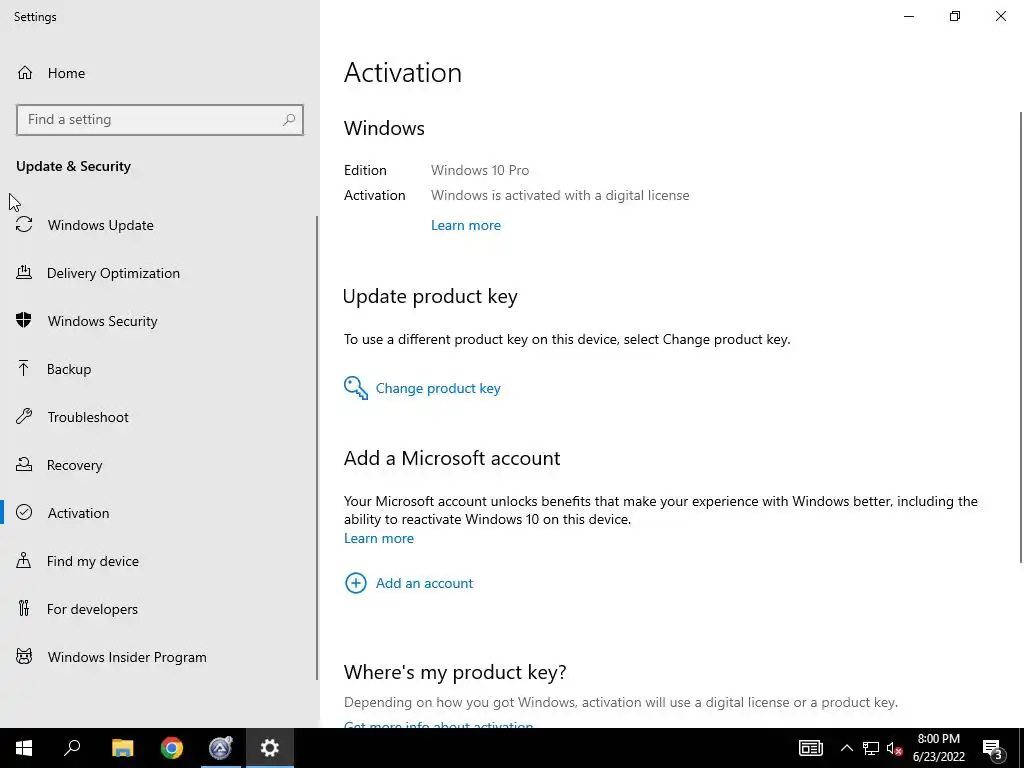Image resolution: width=1024 pixels, height=768 pixels.
Task: Open taskbar search
Action: (72, 748)
